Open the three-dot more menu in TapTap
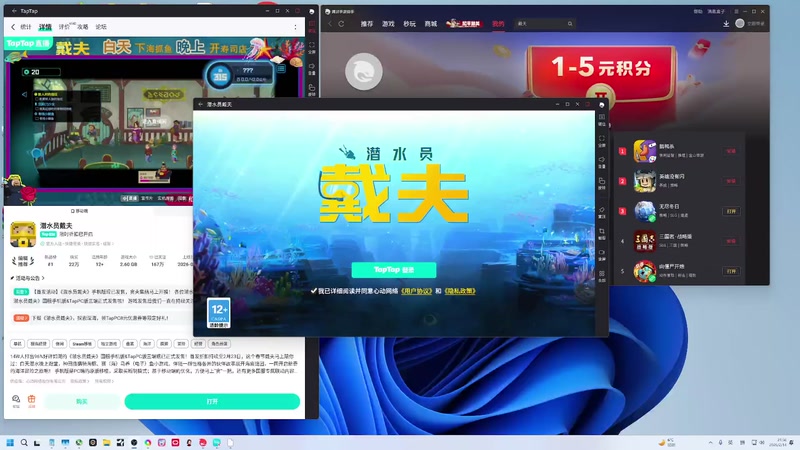 point(295,27)
